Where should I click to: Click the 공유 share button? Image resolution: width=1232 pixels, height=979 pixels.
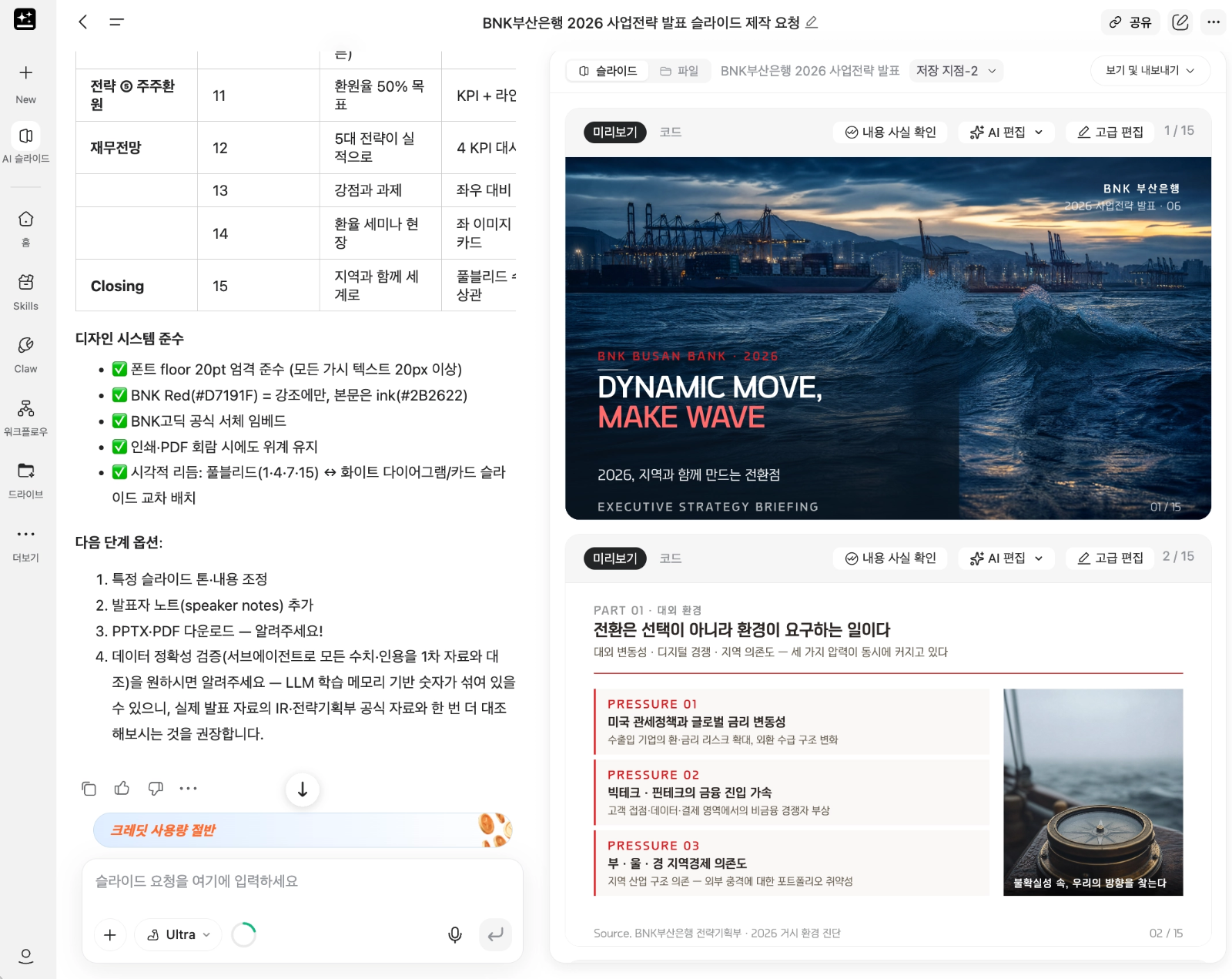[1130, 22]
